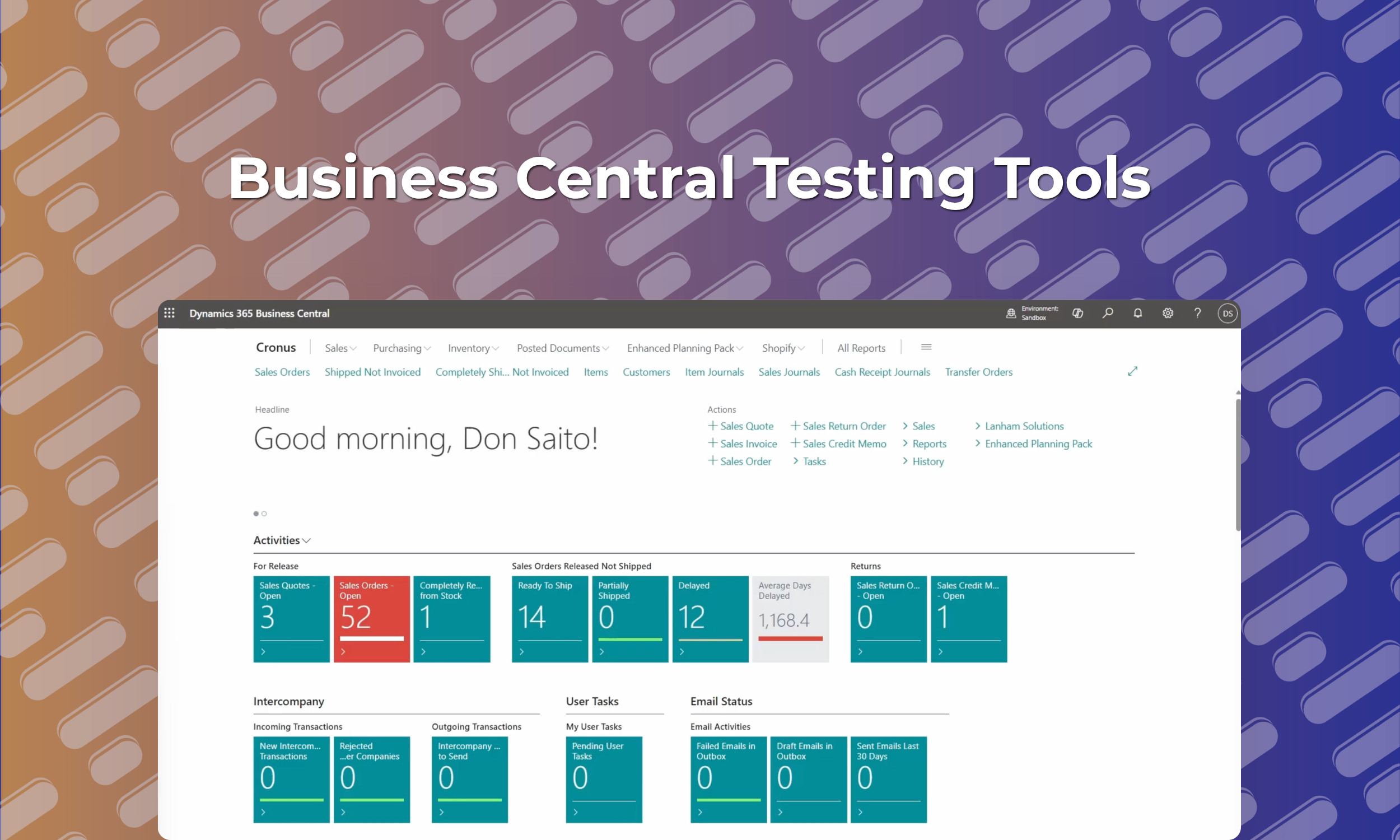Click arrow on Sales Return Orders - Open tile
Viewport: 1400px width, 840px height.
coord(860,651)
